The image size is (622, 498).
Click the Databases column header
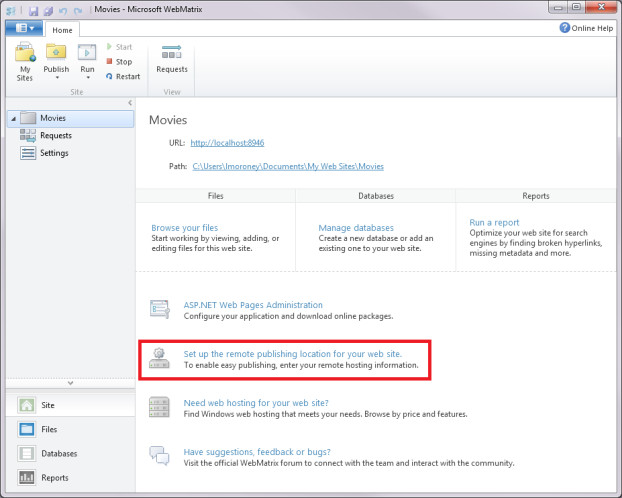pos(376,196)
